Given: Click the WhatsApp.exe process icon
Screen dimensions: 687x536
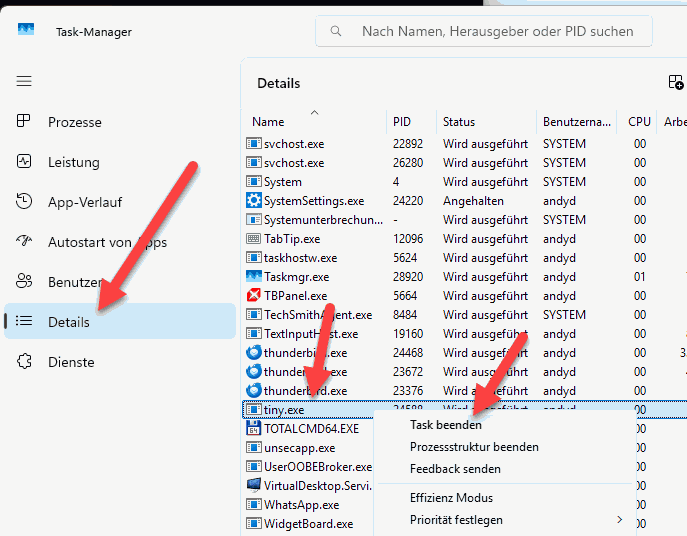Looking at the screenshot, I should point(254,504).
